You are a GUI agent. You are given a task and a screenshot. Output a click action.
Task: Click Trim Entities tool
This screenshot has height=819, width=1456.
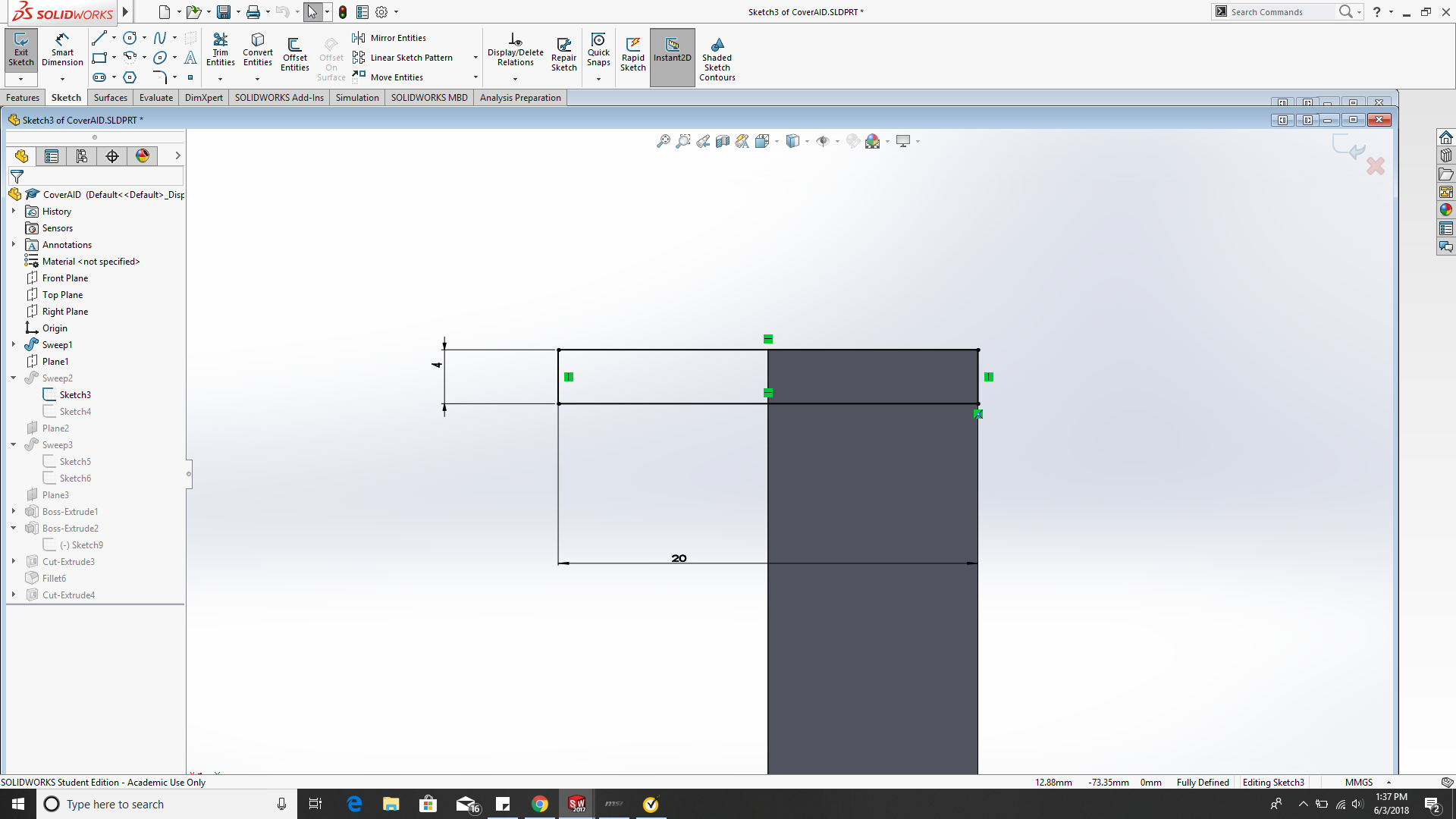point(221,50)
